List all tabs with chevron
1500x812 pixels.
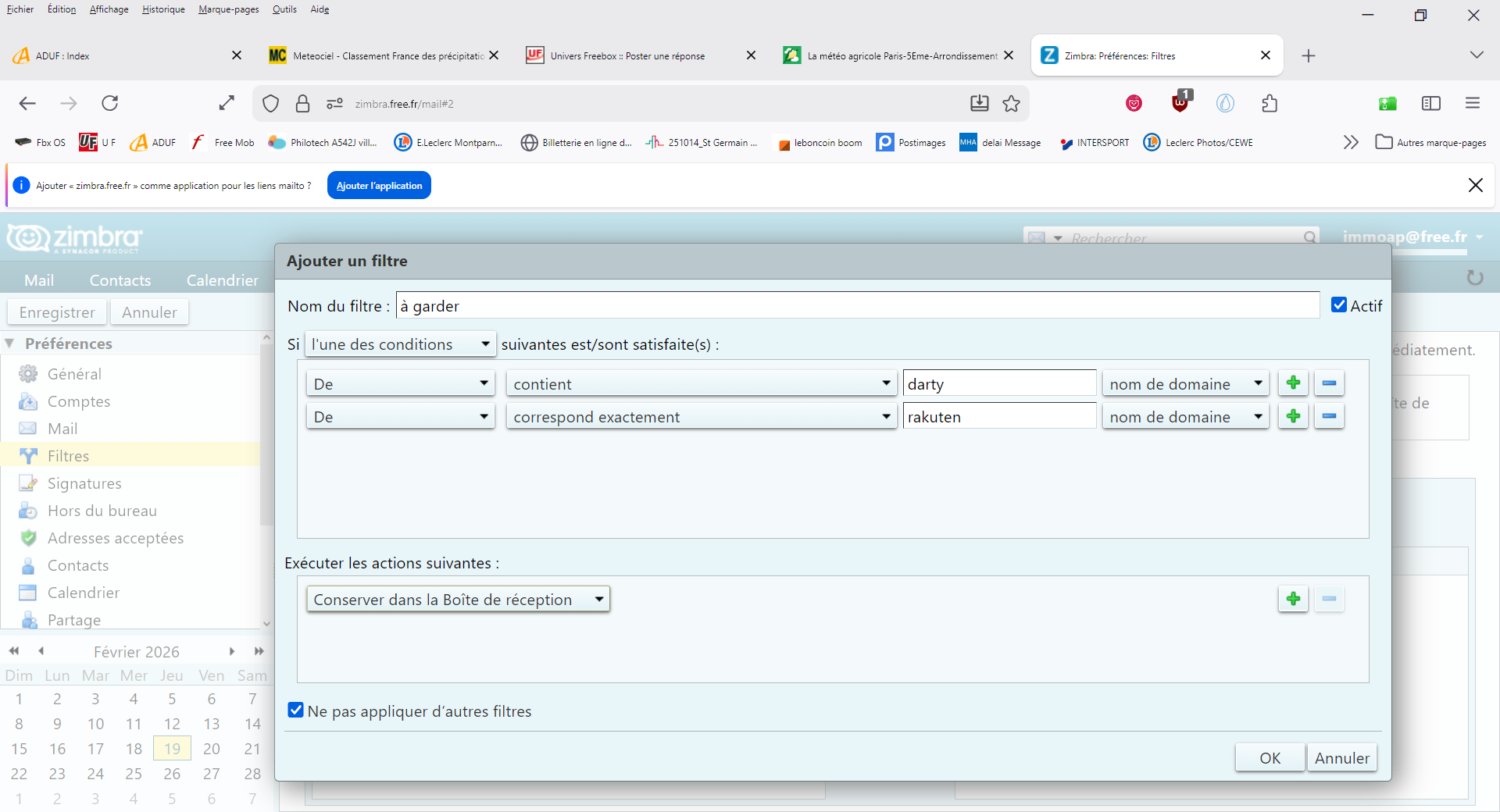[1477, 55]
